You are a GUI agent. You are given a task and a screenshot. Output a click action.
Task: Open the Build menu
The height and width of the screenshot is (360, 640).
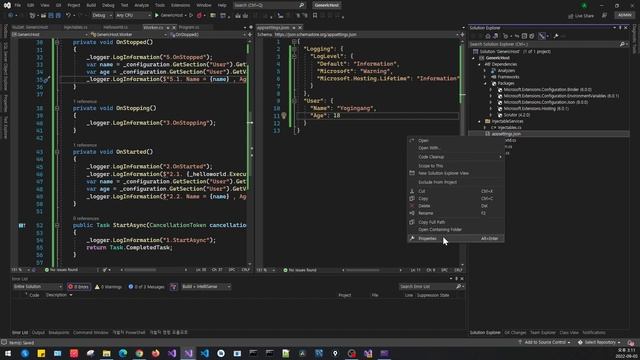pyautogui.click(x=91, y=5)
